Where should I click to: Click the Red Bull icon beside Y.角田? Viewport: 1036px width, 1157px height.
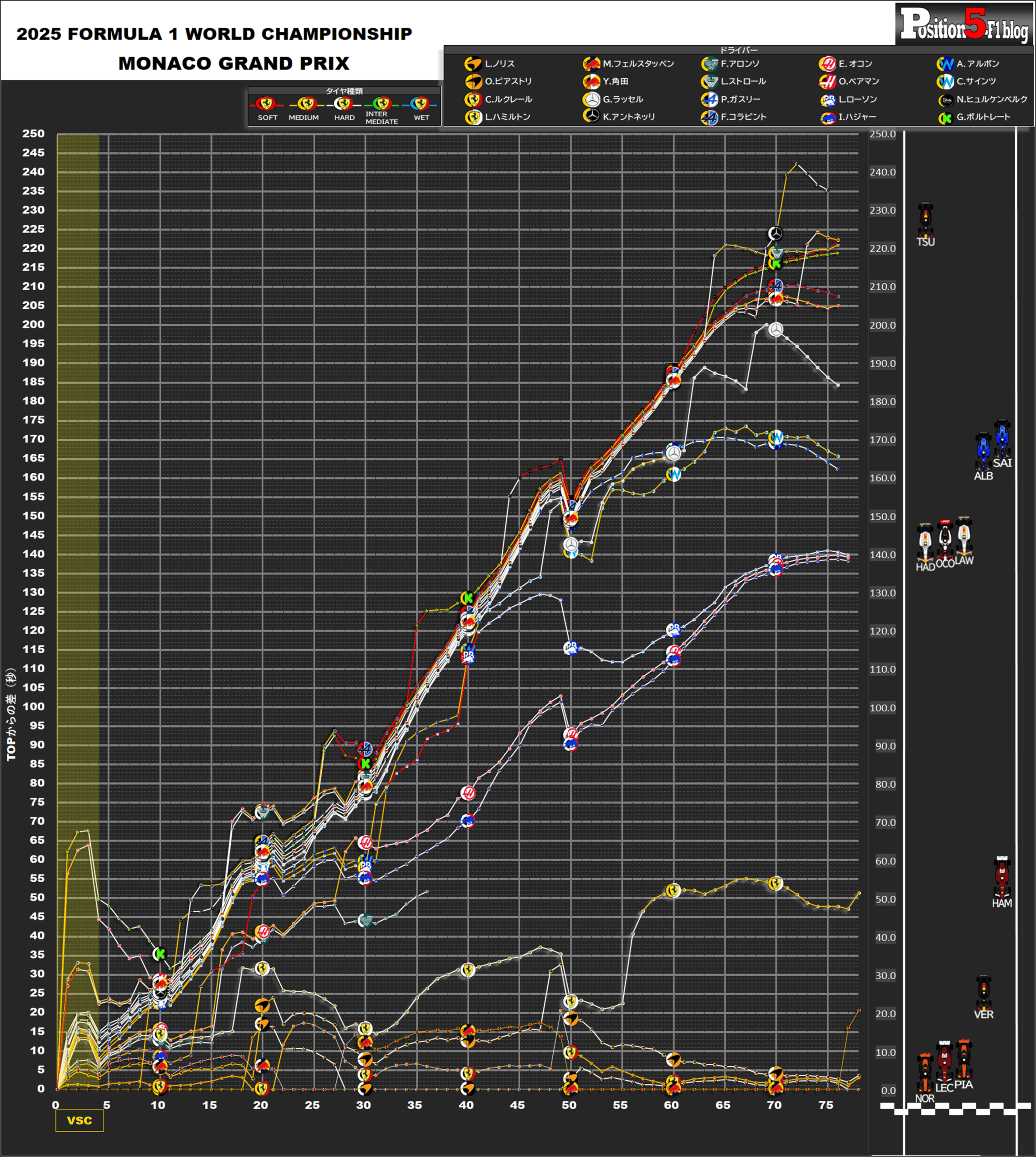click(x=591, y=82)
